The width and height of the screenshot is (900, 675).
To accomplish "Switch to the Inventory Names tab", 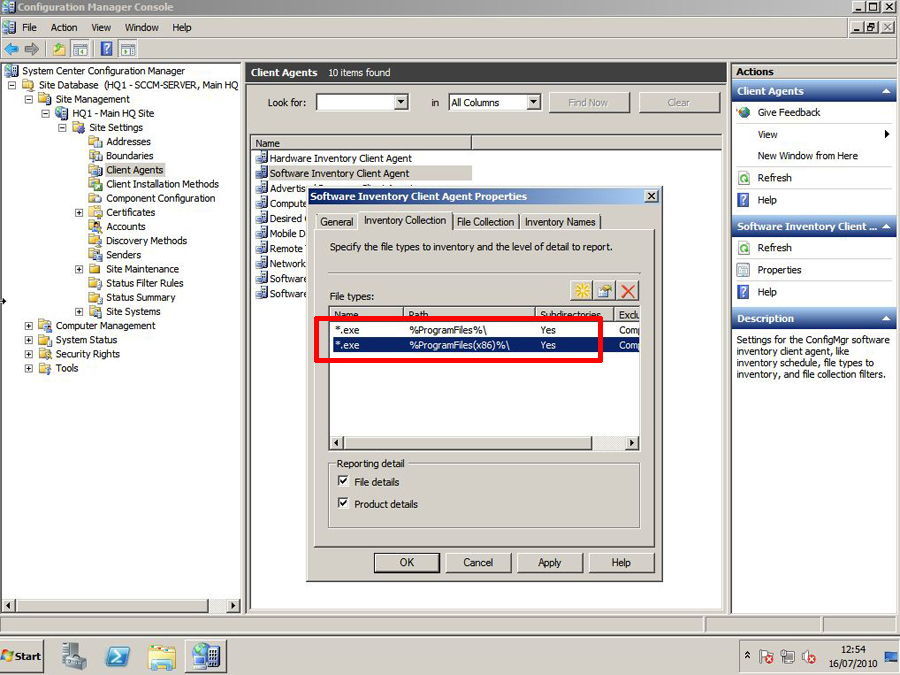I will pyautogui.click(x=560, y=222).
